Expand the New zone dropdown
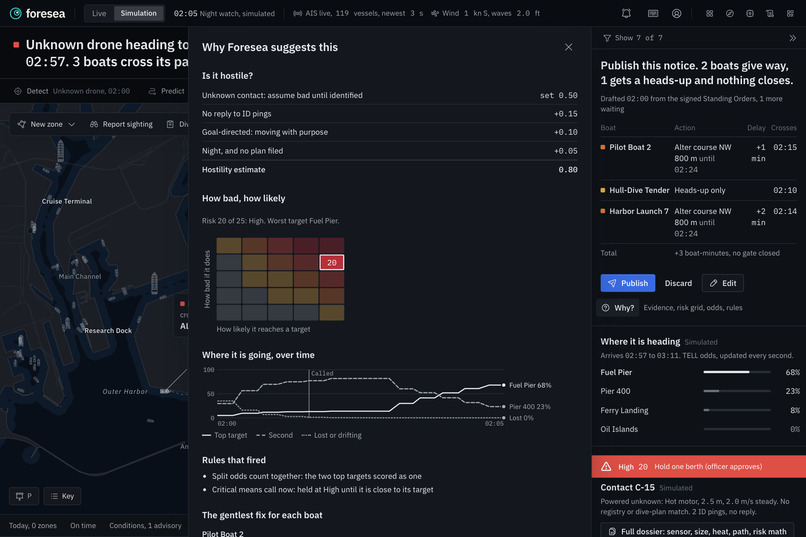Image resolution: width=806 pixels, height=537 pixels. (x=71, y=124)
